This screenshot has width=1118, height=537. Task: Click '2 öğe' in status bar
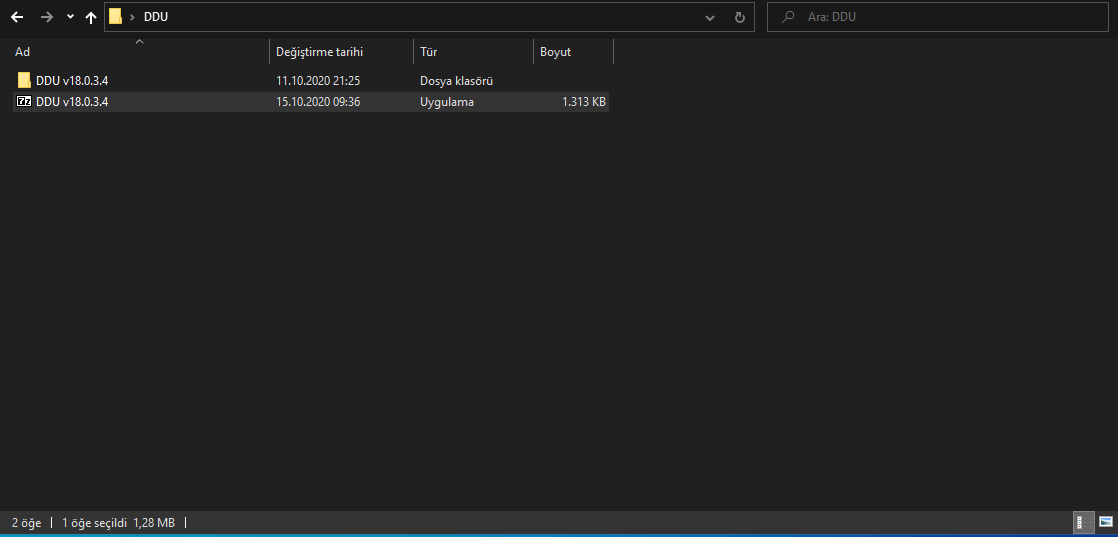(x=27, y=523)
